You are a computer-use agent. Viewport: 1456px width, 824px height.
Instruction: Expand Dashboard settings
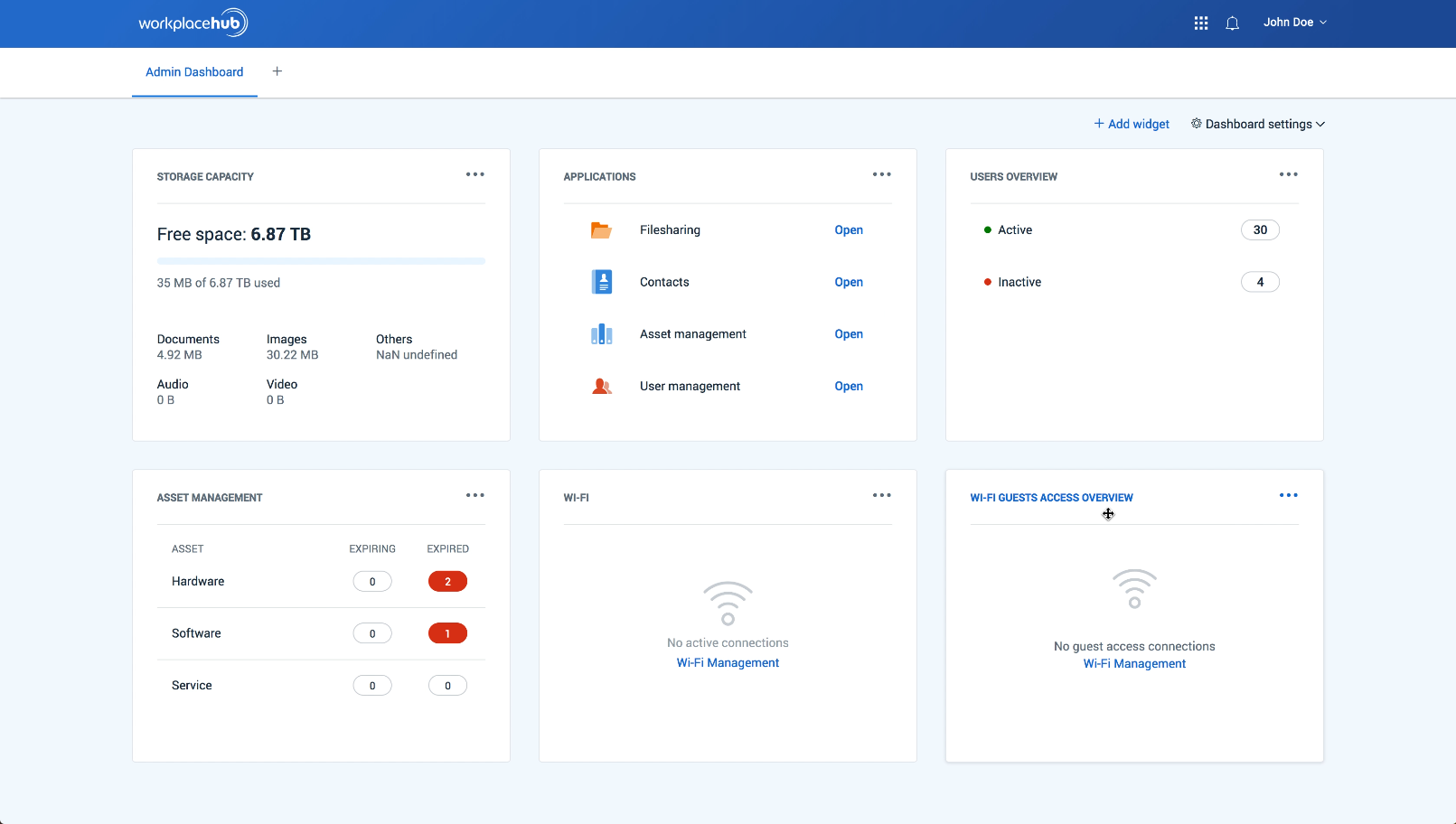pyautogui.click(x=1257, y=124)
